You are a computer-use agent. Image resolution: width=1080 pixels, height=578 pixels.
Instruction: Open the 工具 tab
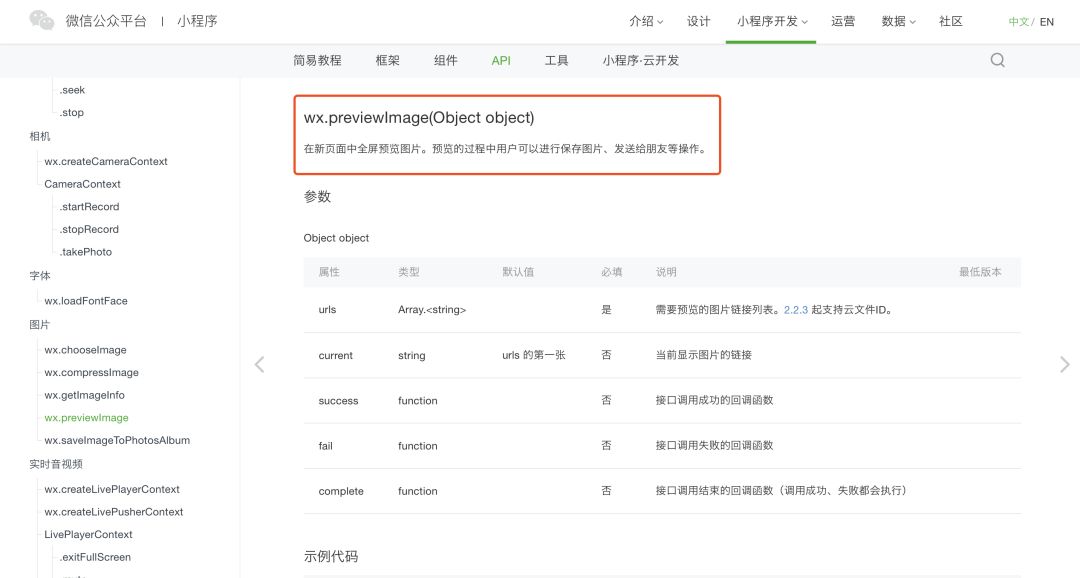557,61
